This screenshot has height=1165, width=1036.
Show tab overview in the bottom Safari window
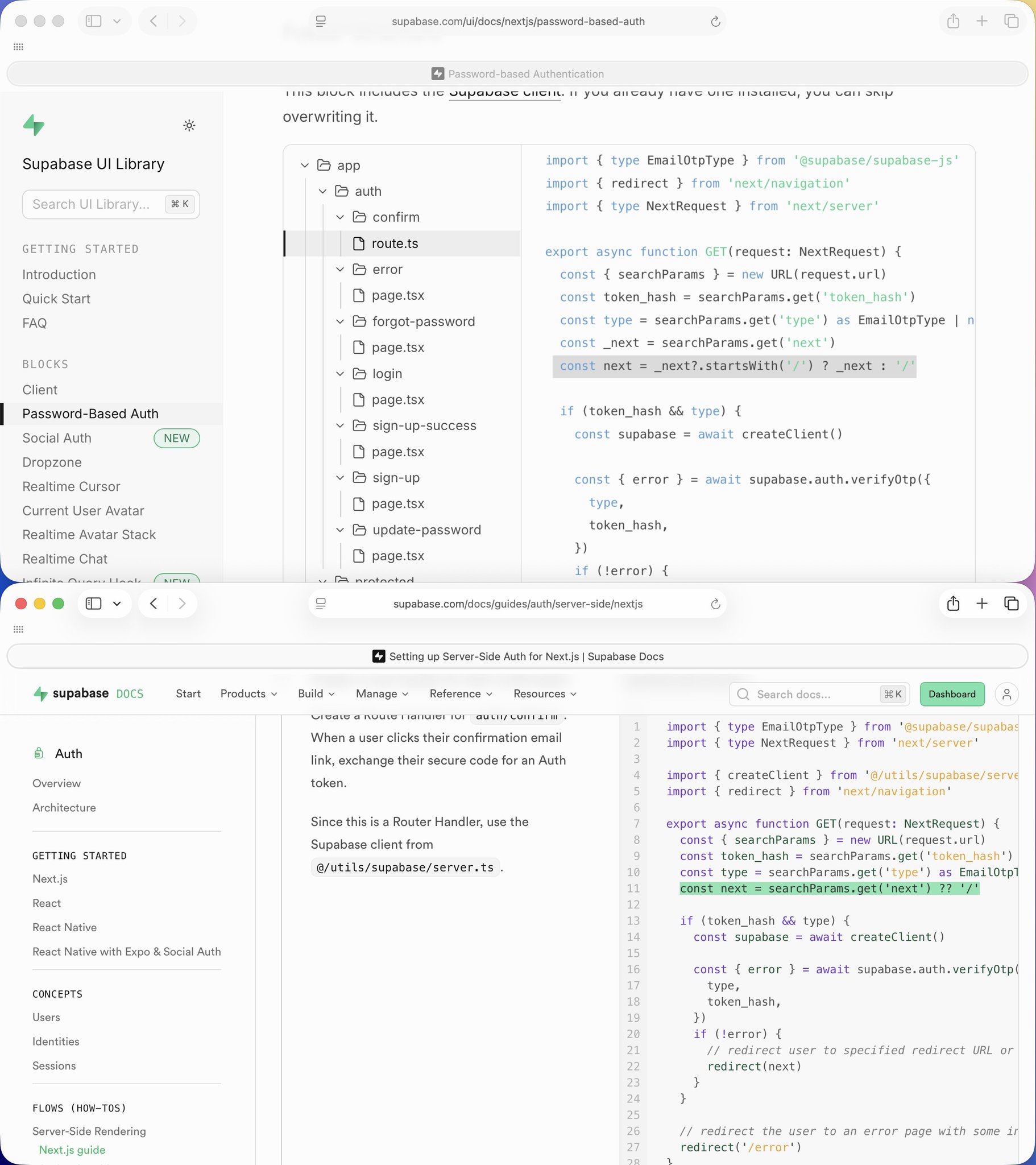[1011, 604]
